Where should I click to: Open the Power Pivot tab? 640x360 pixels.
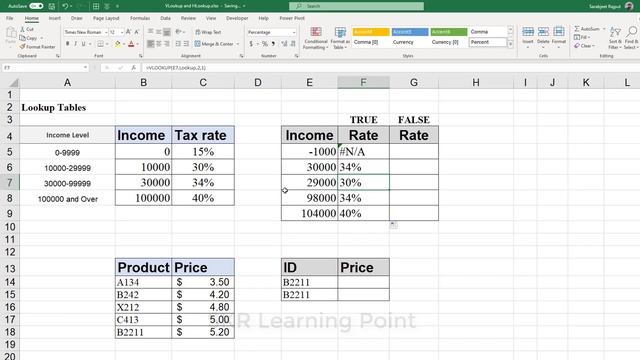pos(292,18)
